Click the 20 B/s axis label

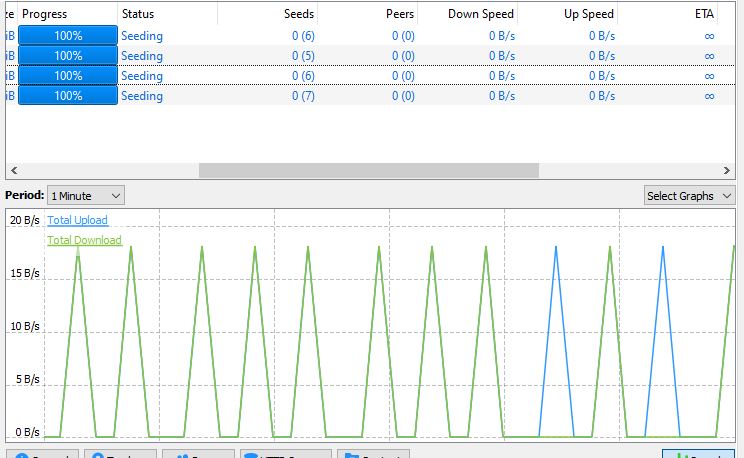tap(25, 220)
